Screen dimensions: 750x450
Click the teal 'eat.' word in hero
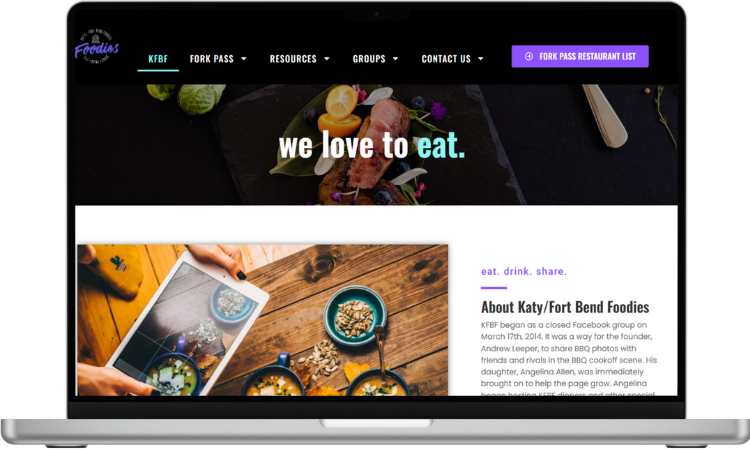coord(441,145)
